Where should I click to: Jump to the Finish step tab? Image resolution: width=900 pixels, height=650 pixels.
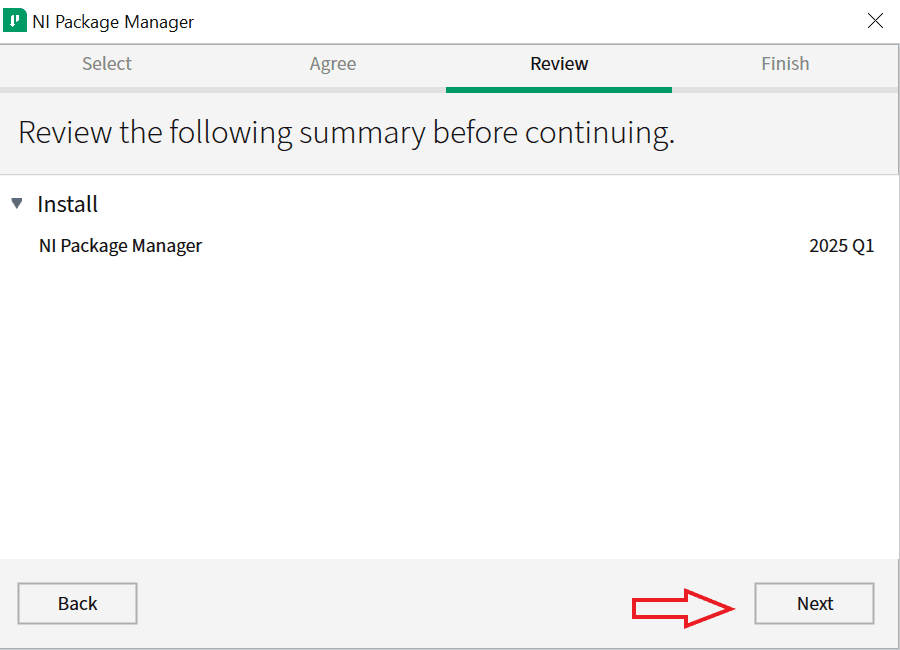coord(785,64)
